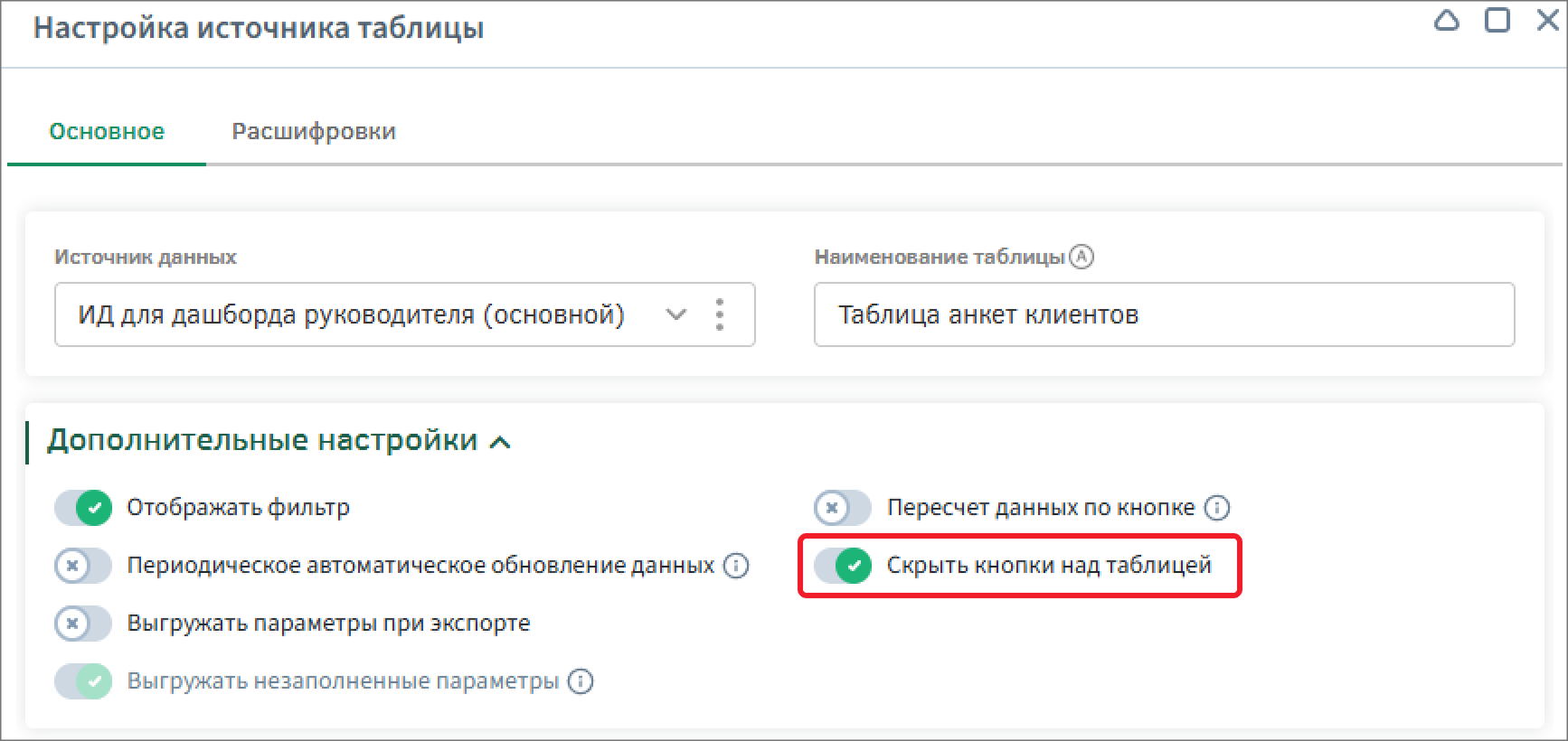Click info icon beside Периодическое автоматическое обновление данных
This screenshot has width=1568, height=741.
coord(736,566)
